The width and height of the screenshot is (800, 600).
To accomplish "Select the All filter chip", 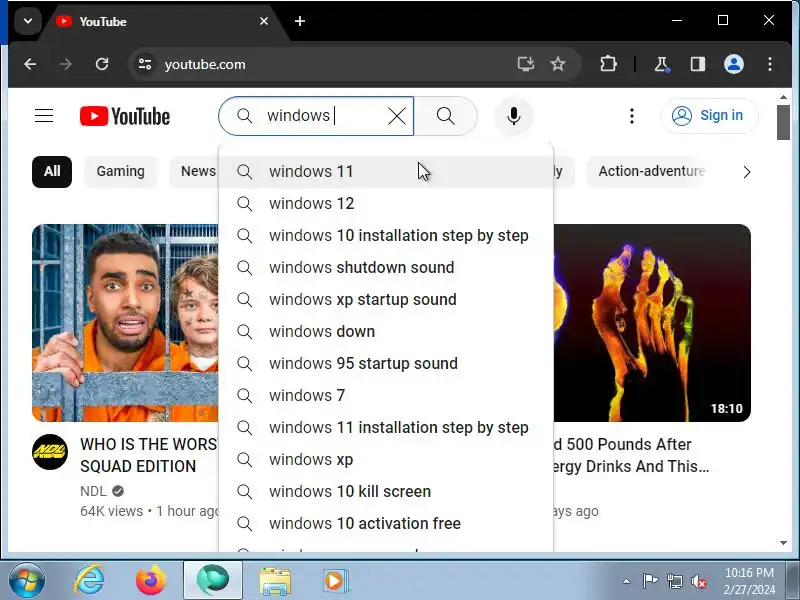I will (x=52, y=171).
